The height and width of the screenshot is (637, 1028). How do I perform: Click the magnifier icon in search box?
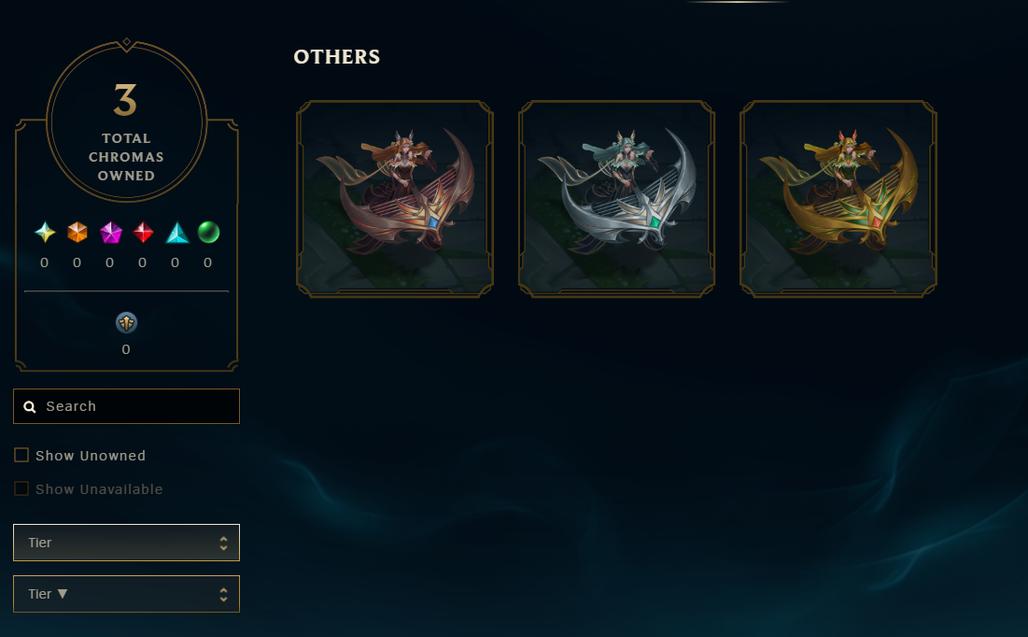[x=30, y=407]
